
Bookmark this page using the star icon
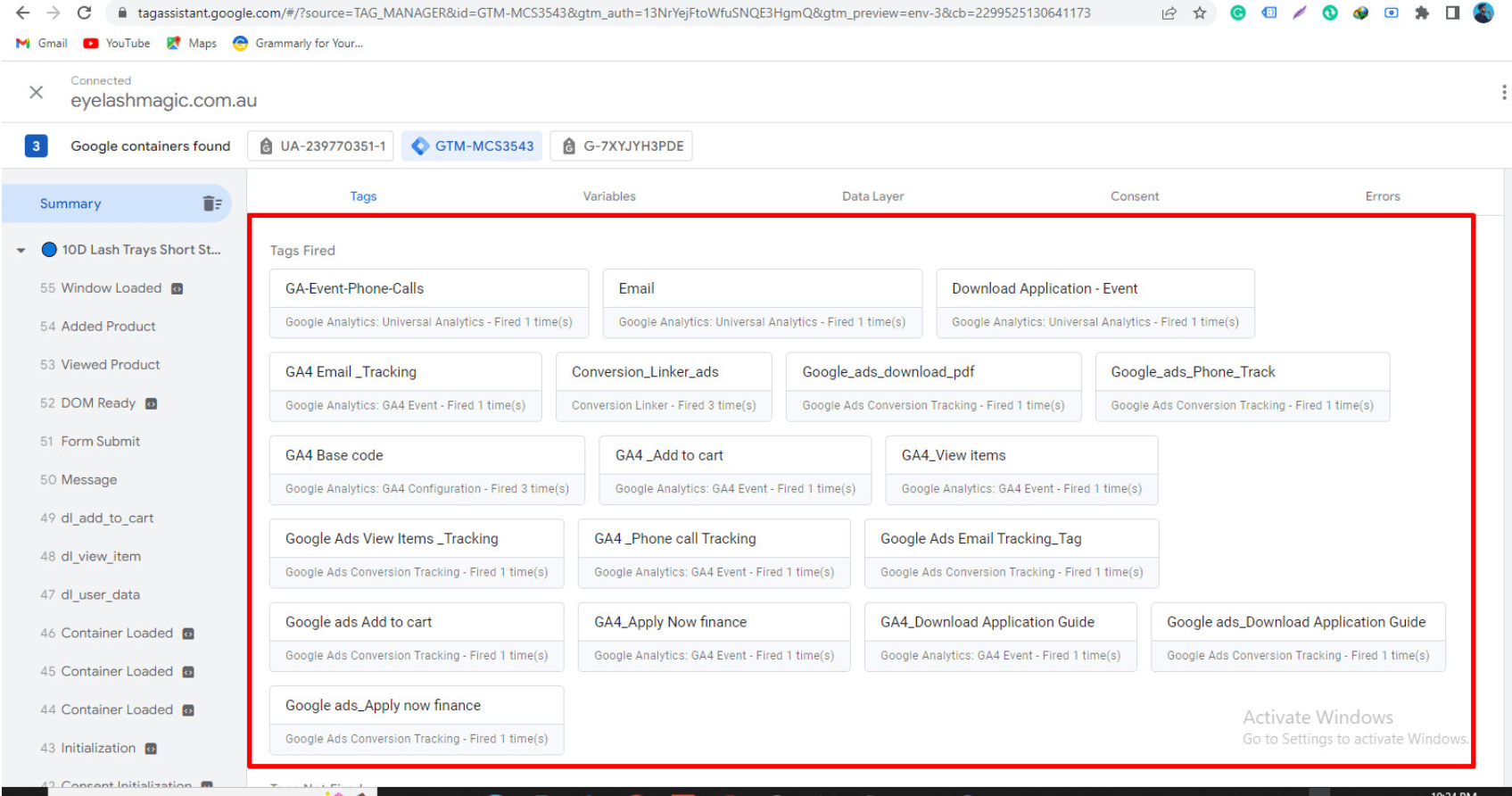click(x=1200, y=13)
